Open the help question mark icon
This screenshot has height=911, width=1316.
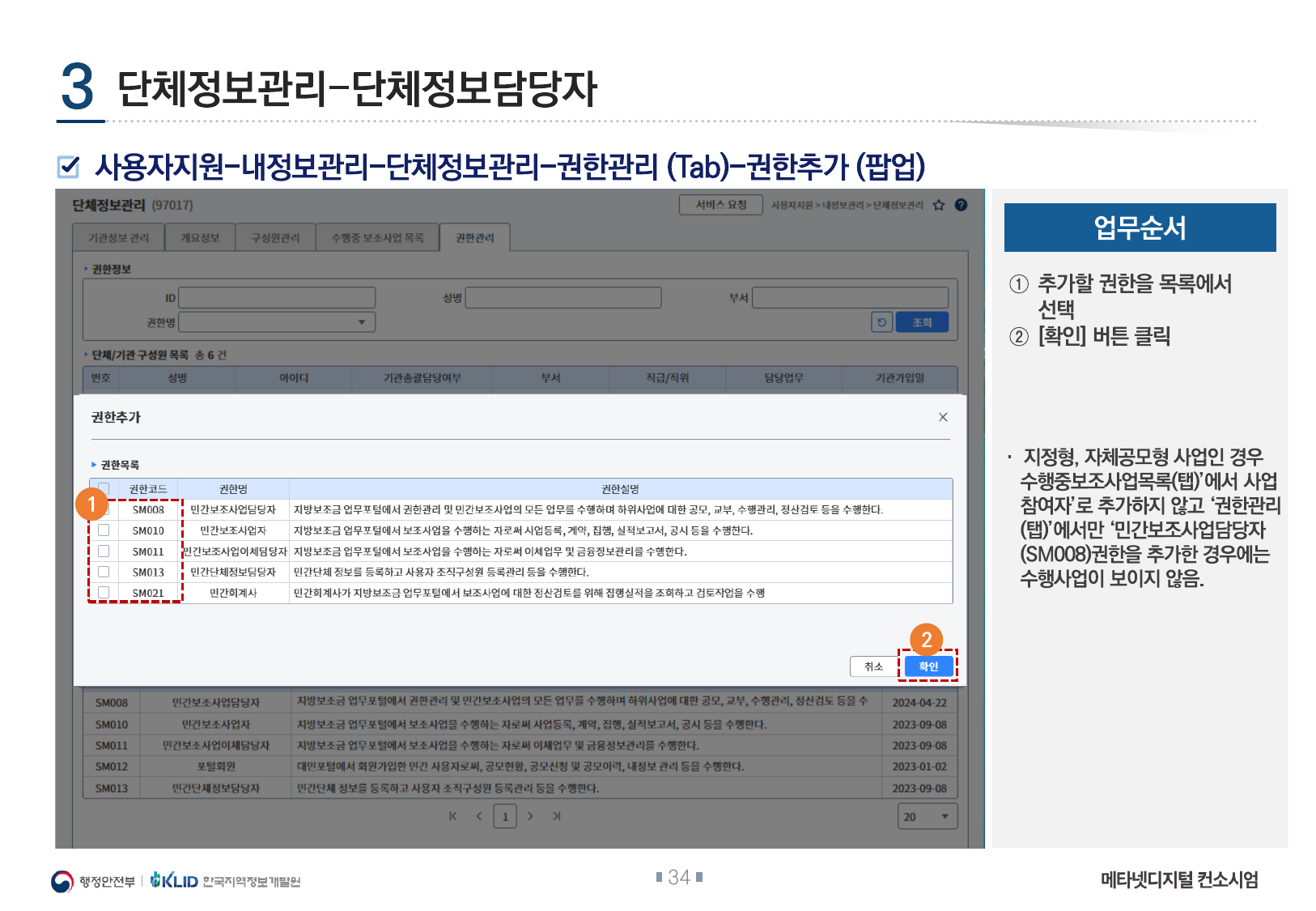pos(961,206)
